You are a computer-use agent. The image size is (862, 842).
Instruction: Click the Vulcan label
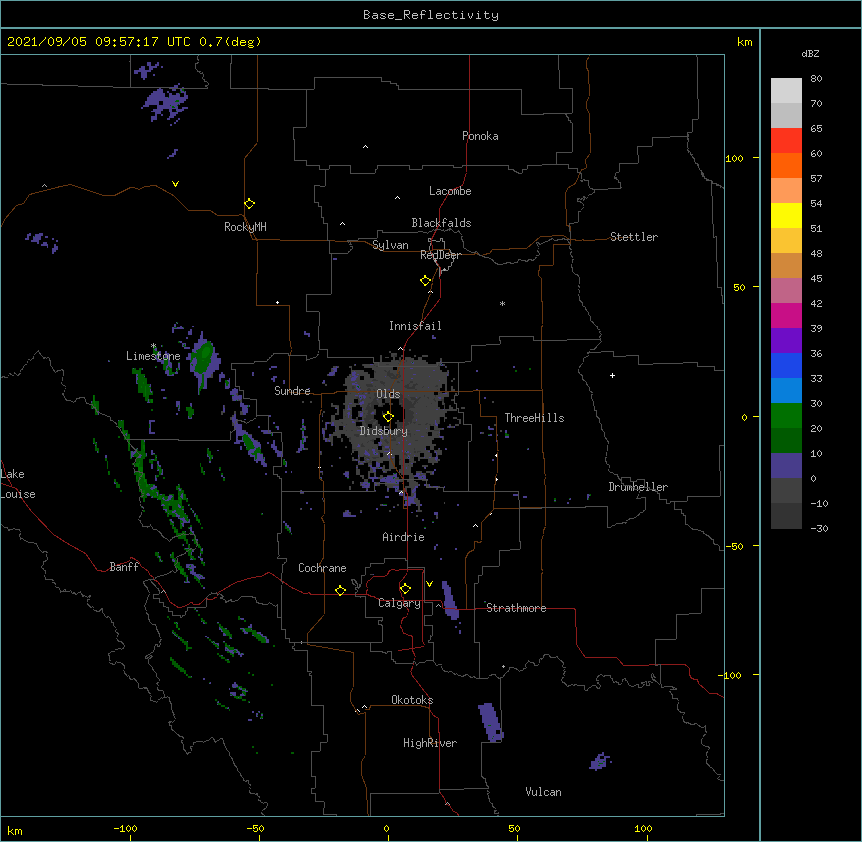tap(543, 792)
